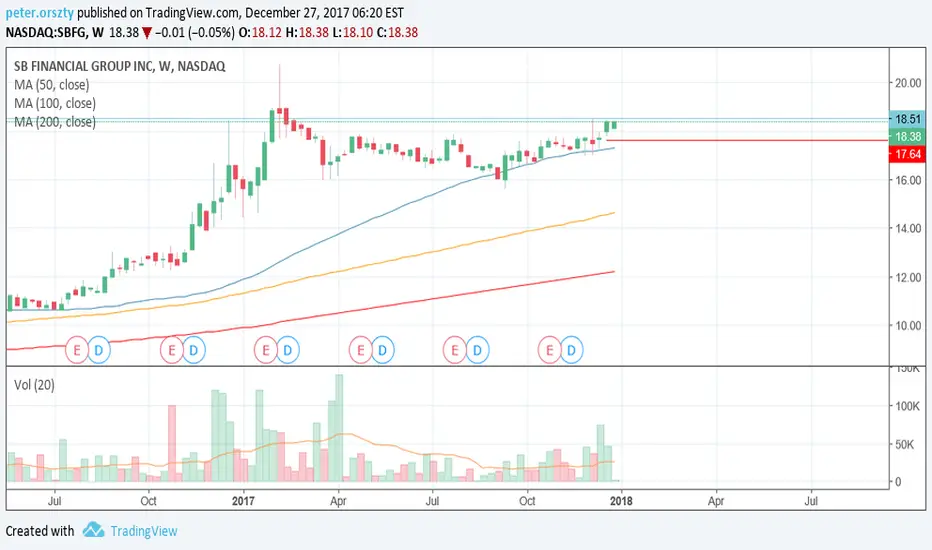Click the Apr label after 2018
932x550 pixels.
[716, 501]
